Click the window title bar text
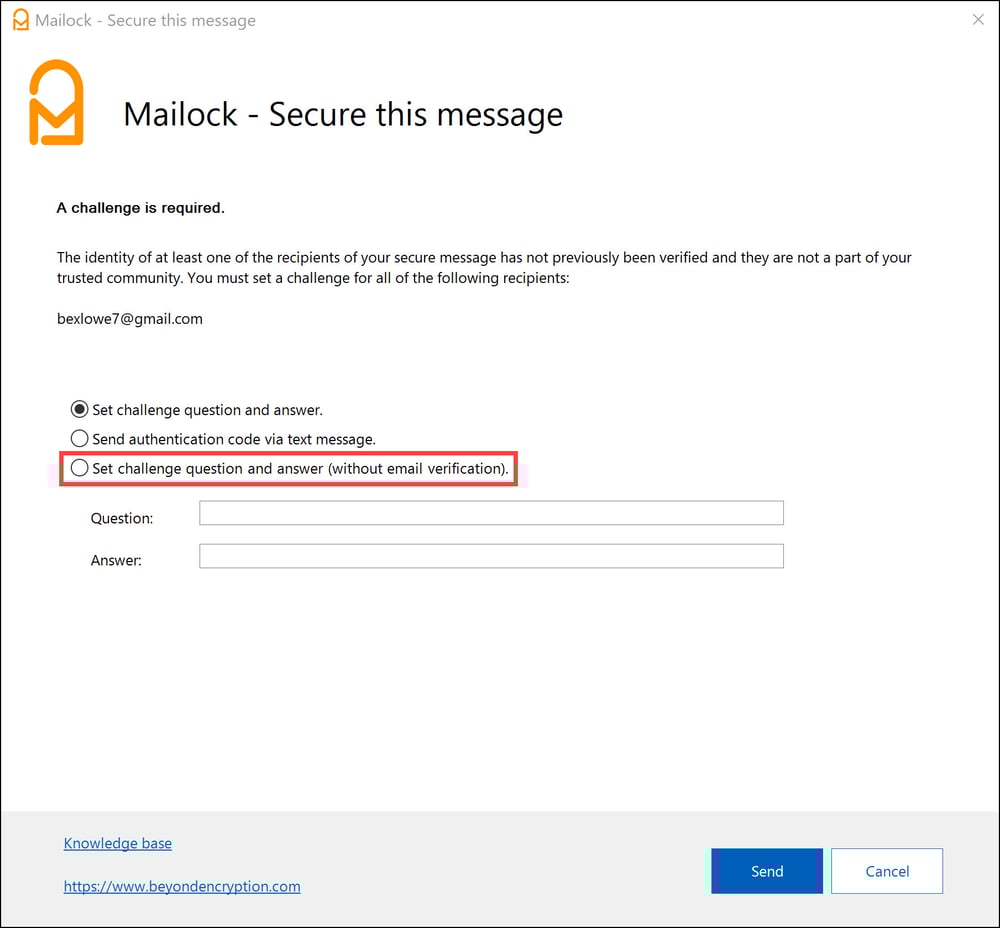 pos(145,20)
